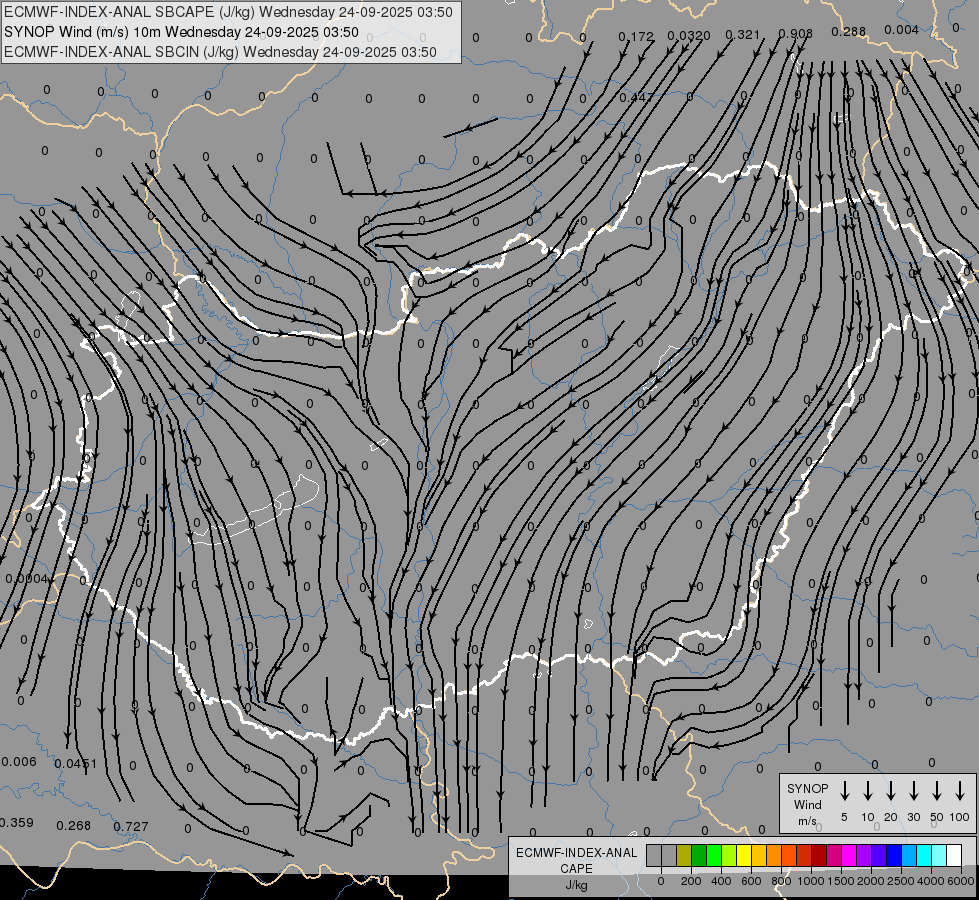
Task: Pick the pale cyan CAPE swatch
Action: point(939,855)
